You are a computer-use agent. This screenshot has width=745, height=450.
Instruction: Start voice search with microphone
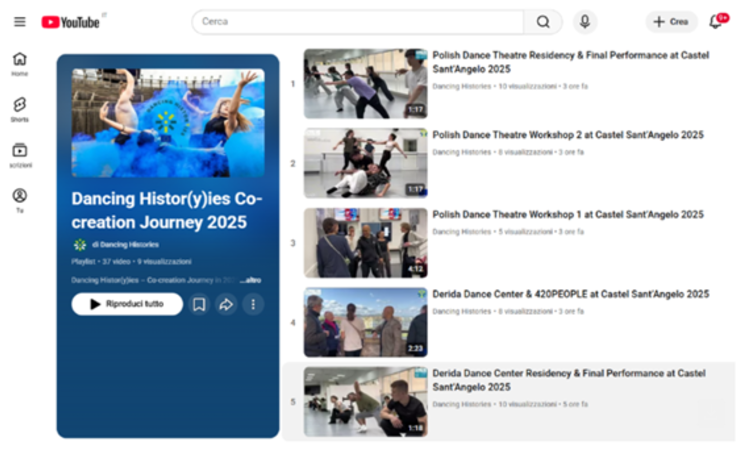[585, 22]
